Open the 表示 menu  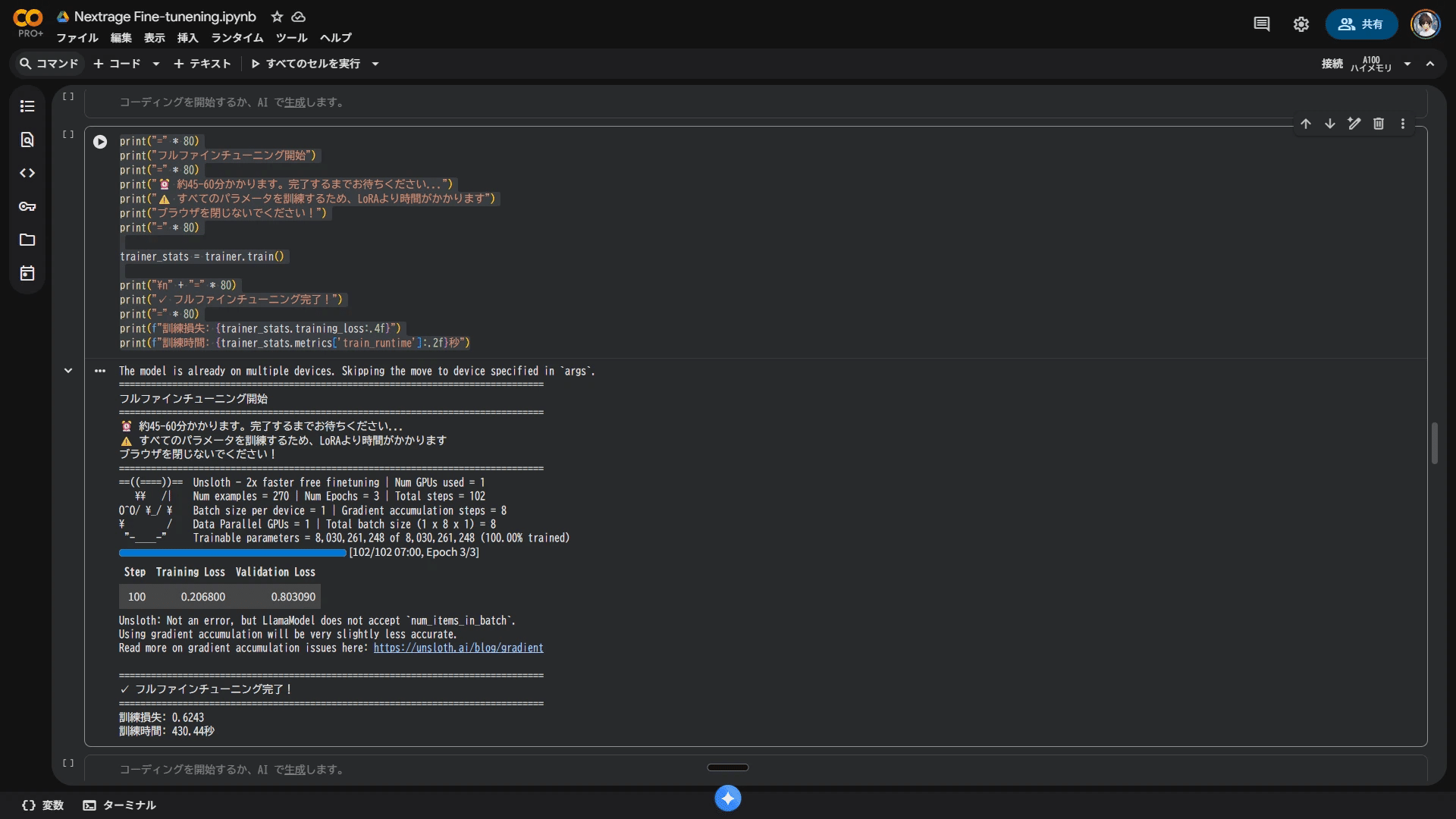(x=155, y=38)
